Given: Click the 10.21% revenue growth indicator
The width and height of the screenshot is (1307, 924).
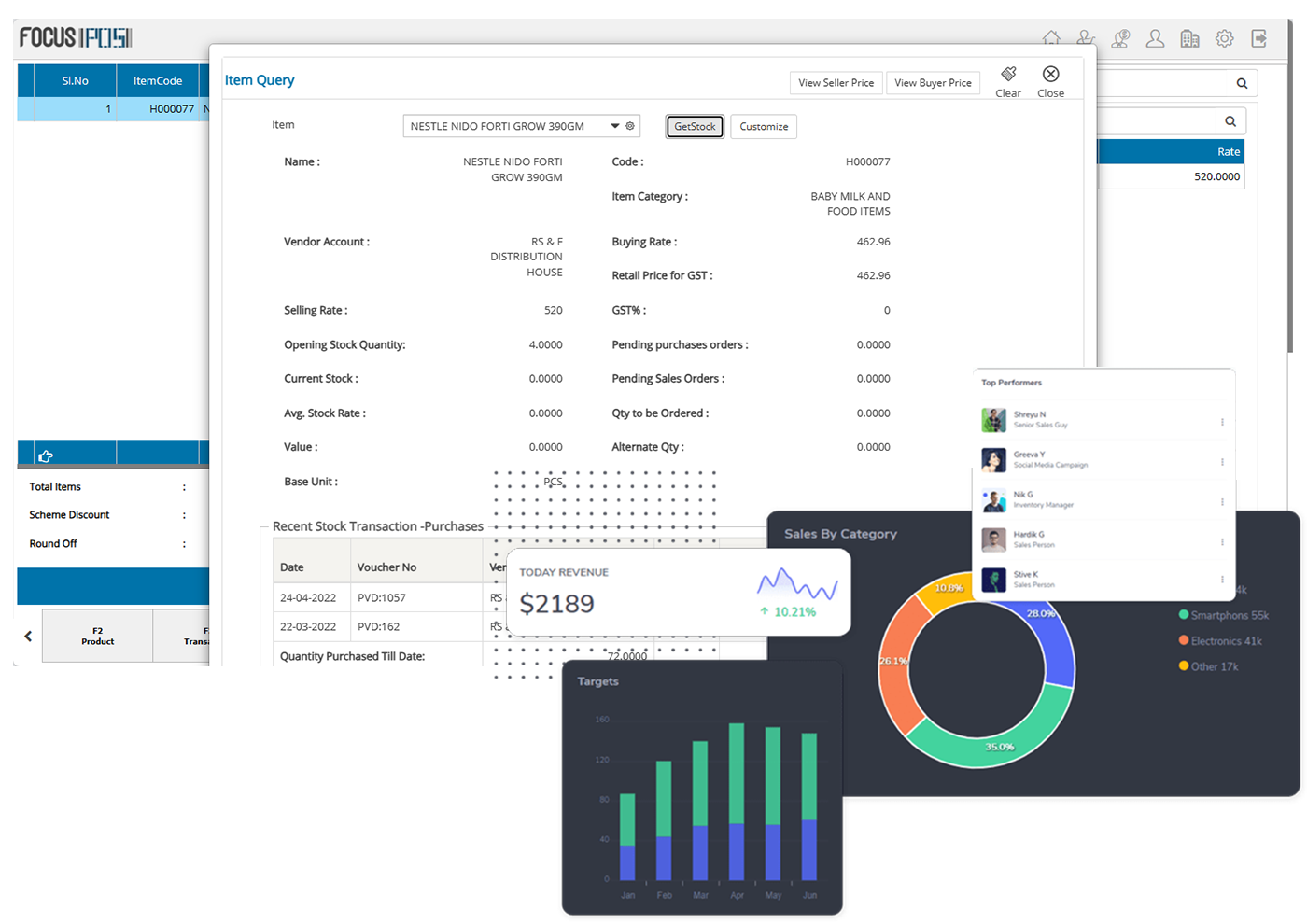Looking at the screenshot, I should [x=788, y=612].
